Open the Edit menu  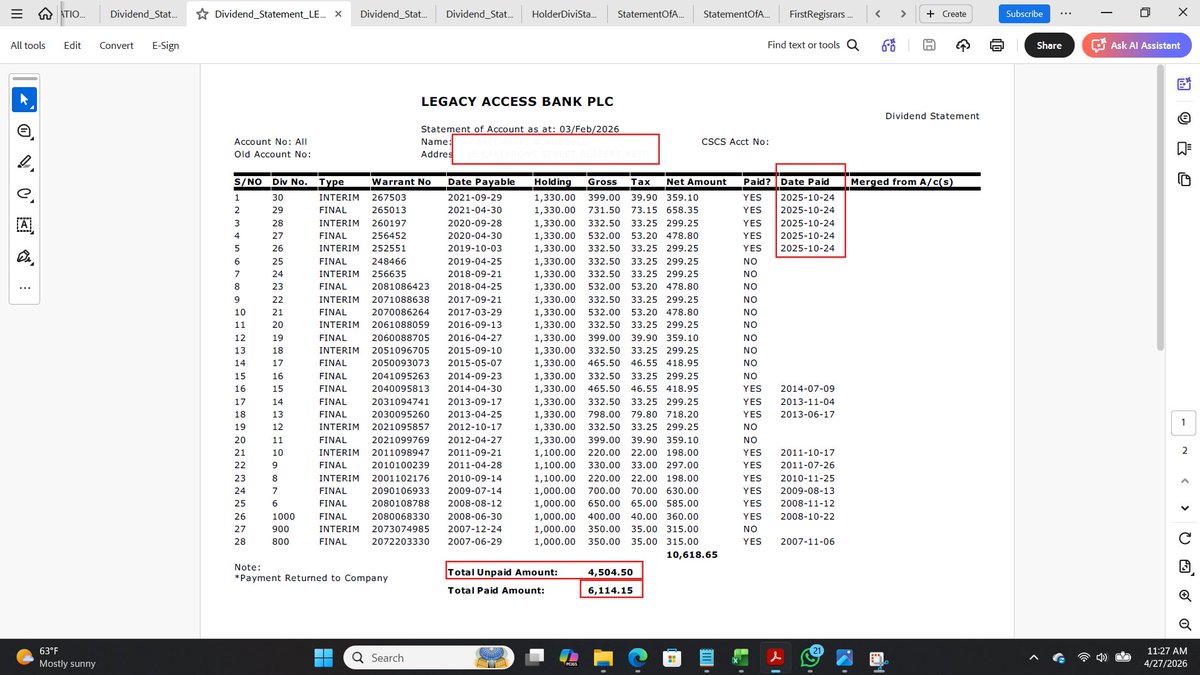click(x=72, y=45)
